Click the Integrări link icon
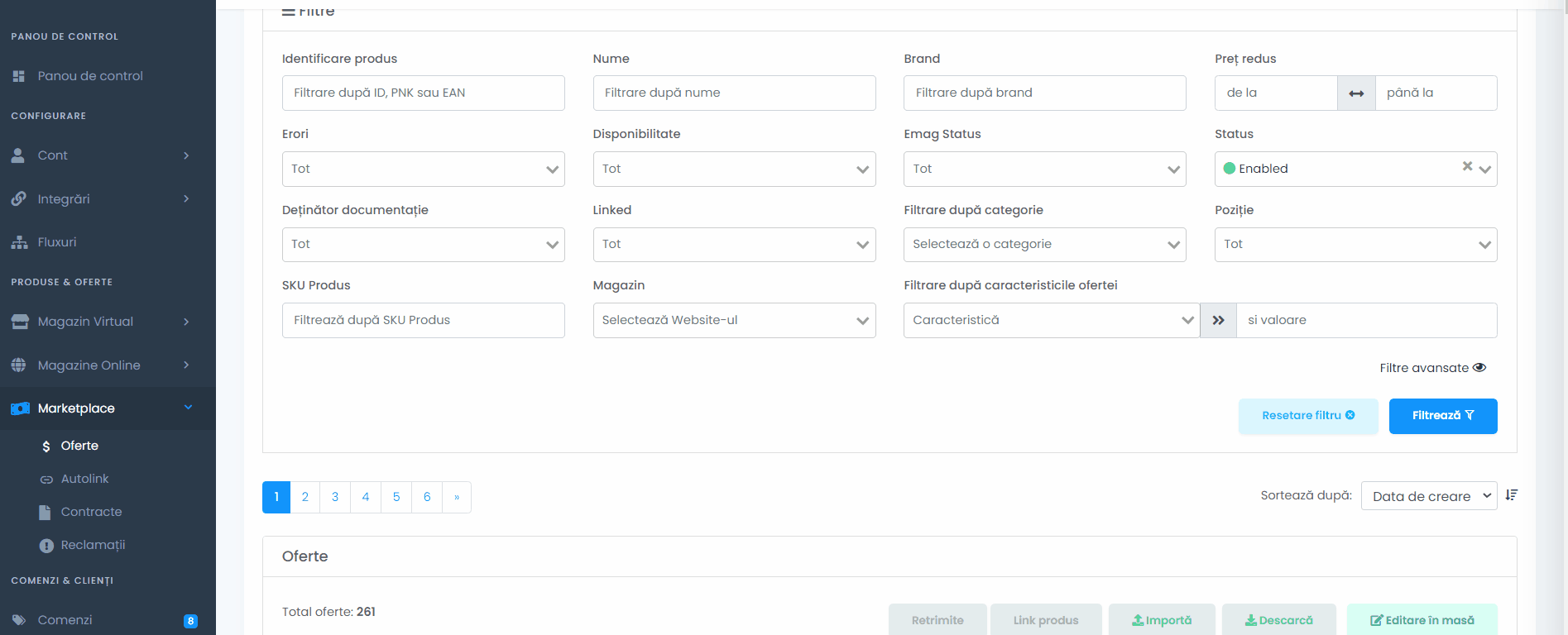The width and height of the screenshot is (1568, 635). (x=18, y=199)
